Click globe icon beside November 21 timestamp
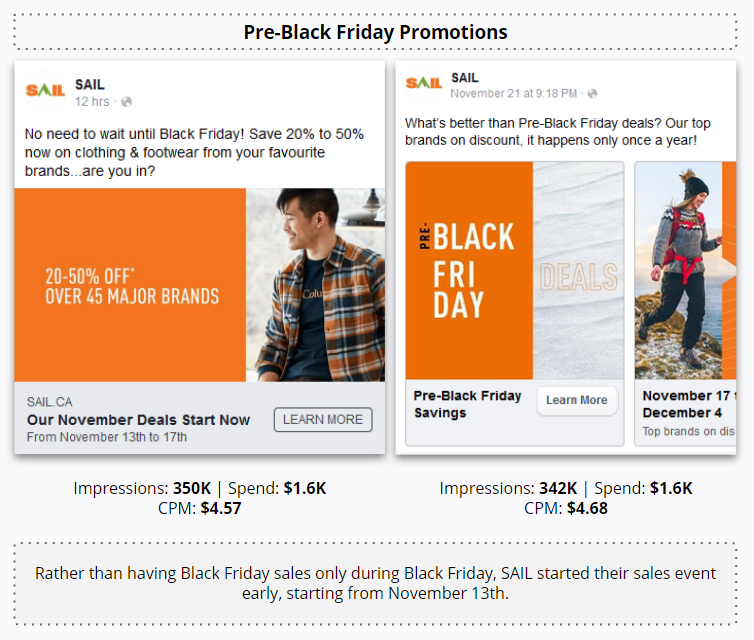 592,94
